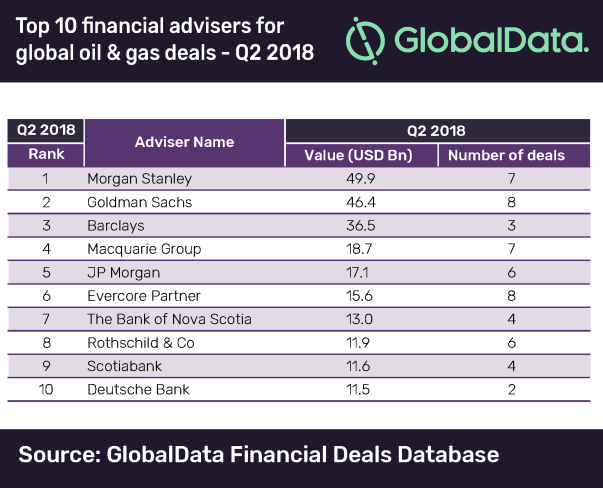Click the Rank column header
Viewport: 603px width, 488px height.
tap(46, 154)
